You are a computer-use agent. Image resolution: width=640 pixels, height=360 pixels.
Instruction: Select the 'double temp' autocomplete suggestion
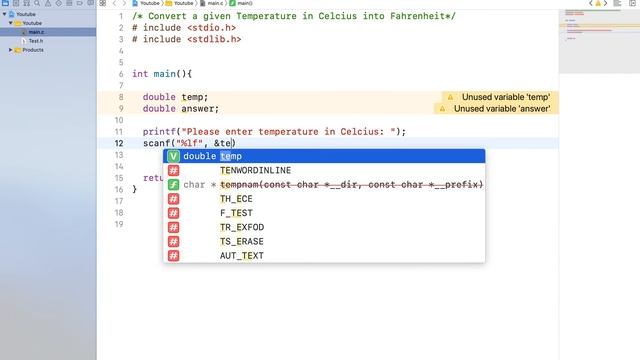pyautogui.click(x=324, y=156)
